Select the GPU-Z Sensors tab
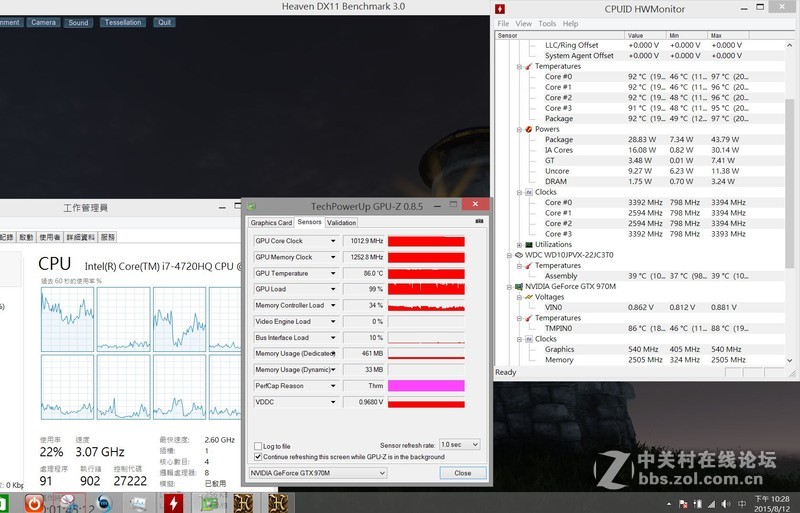This screenshot has height=513, width=800. [309, 222]
